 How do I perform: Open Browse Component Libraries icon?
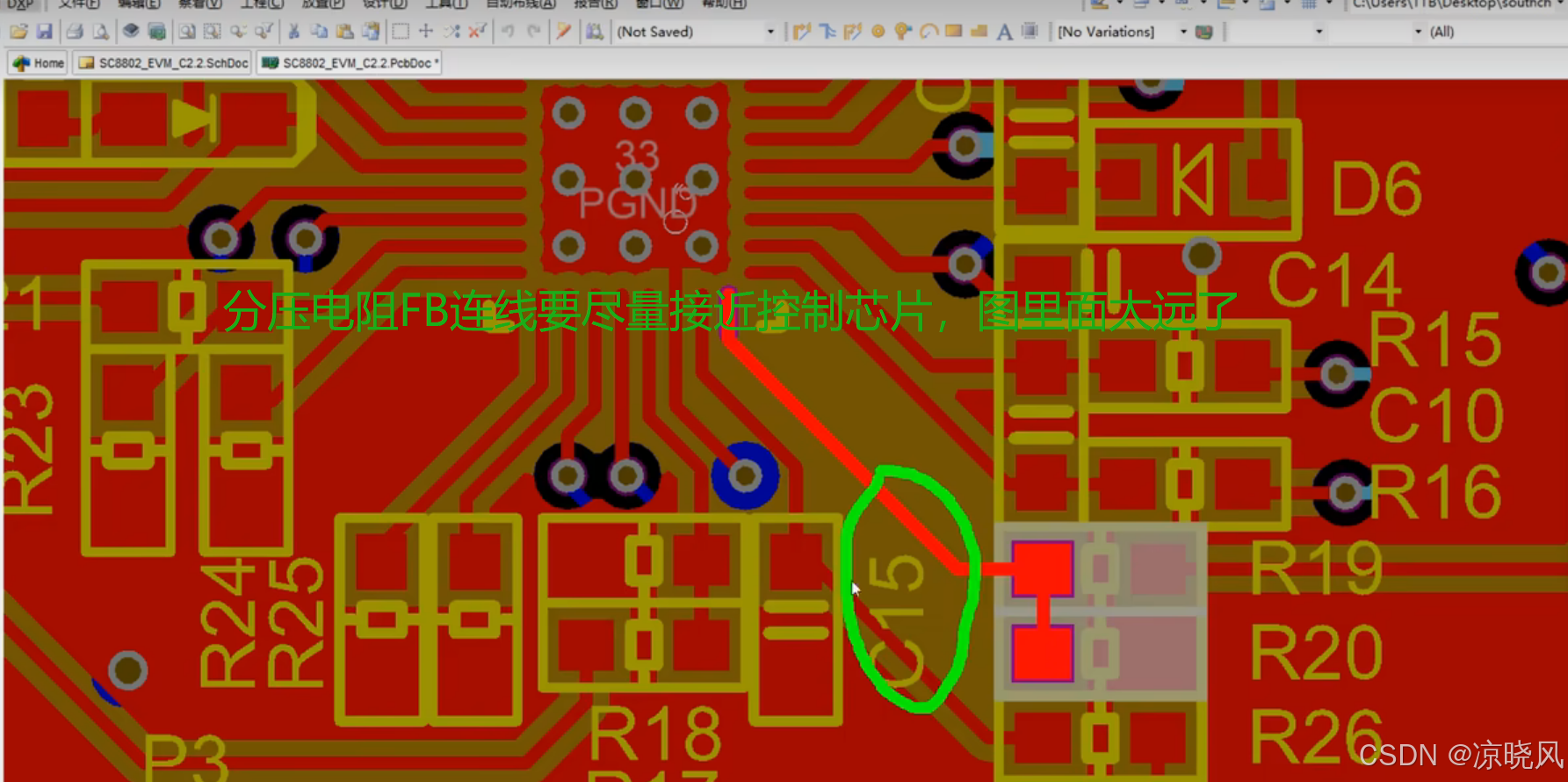pos(595,32)
